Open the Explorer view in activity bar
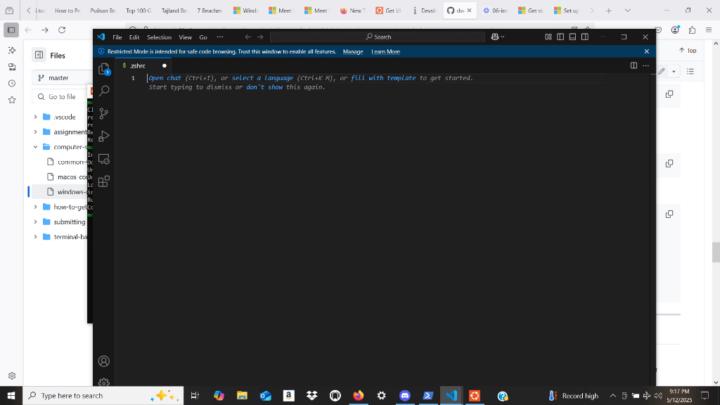Viewport: 720px width, 405px height. coord(104,69)
